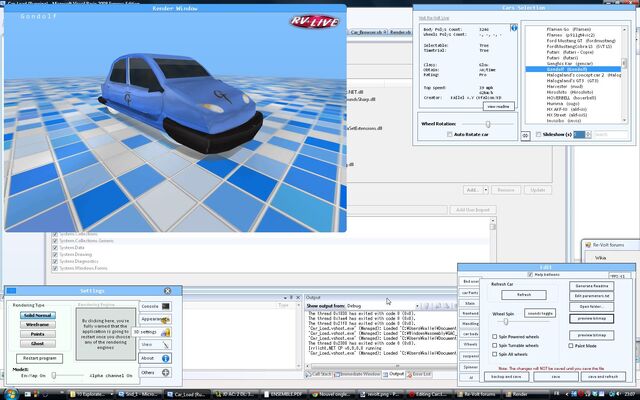Viewport: 640px width, 400px height.
Task: Switch to the Output tab
Action: pos(393,374)
